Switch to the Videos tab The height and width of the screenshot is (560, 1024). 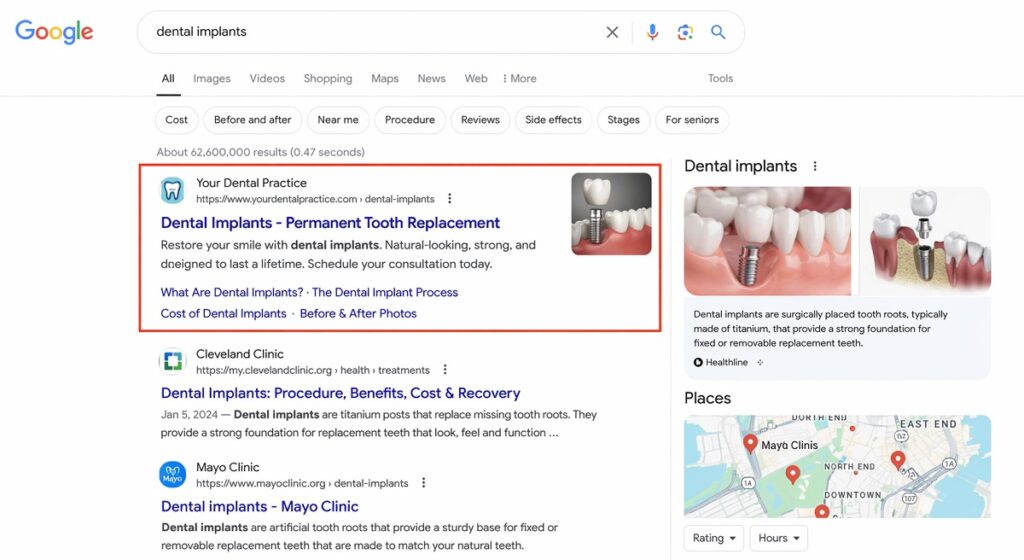(267, 78)
